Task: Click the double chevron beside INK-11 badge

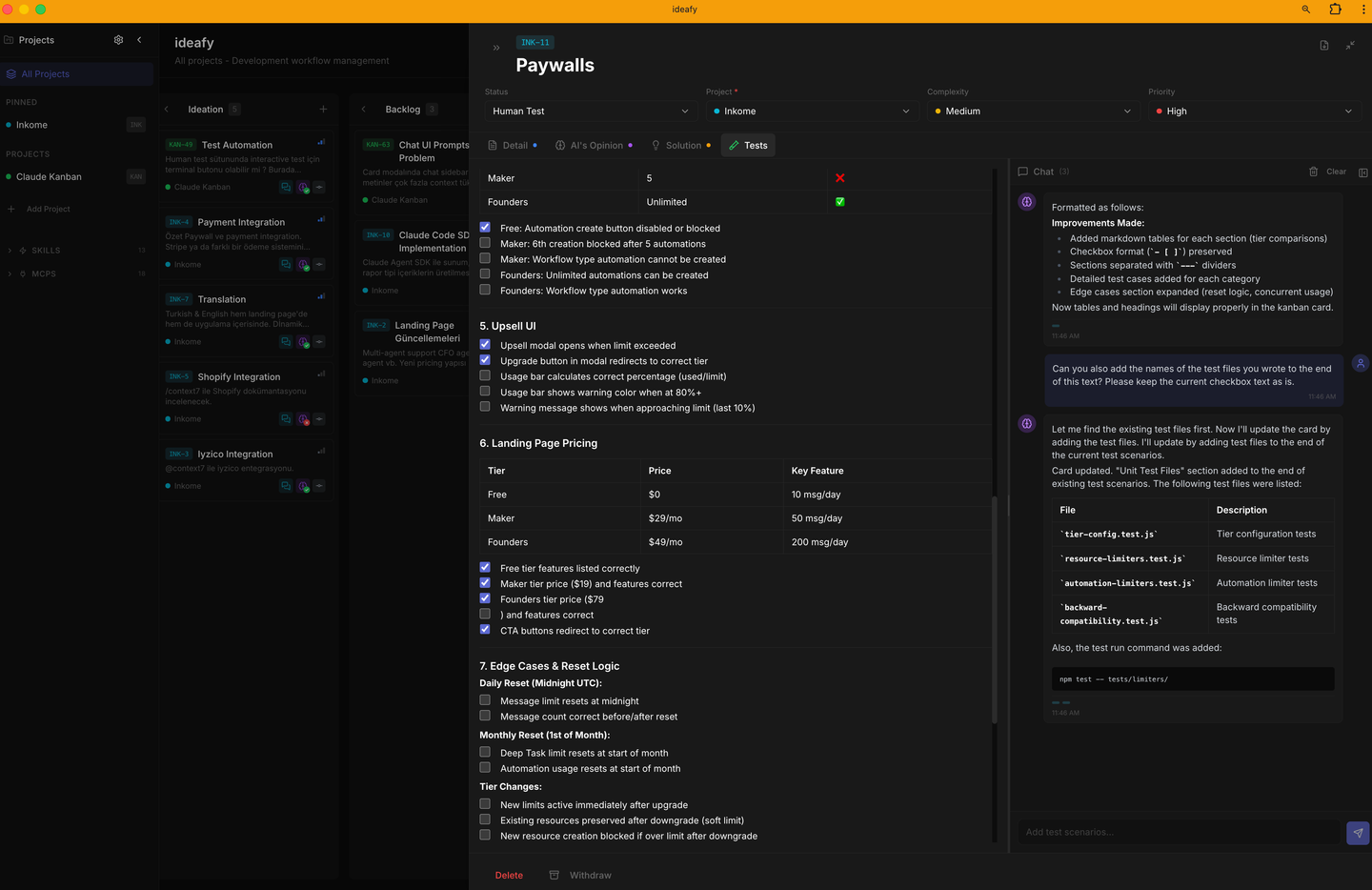Action: (x=496, y=48)
